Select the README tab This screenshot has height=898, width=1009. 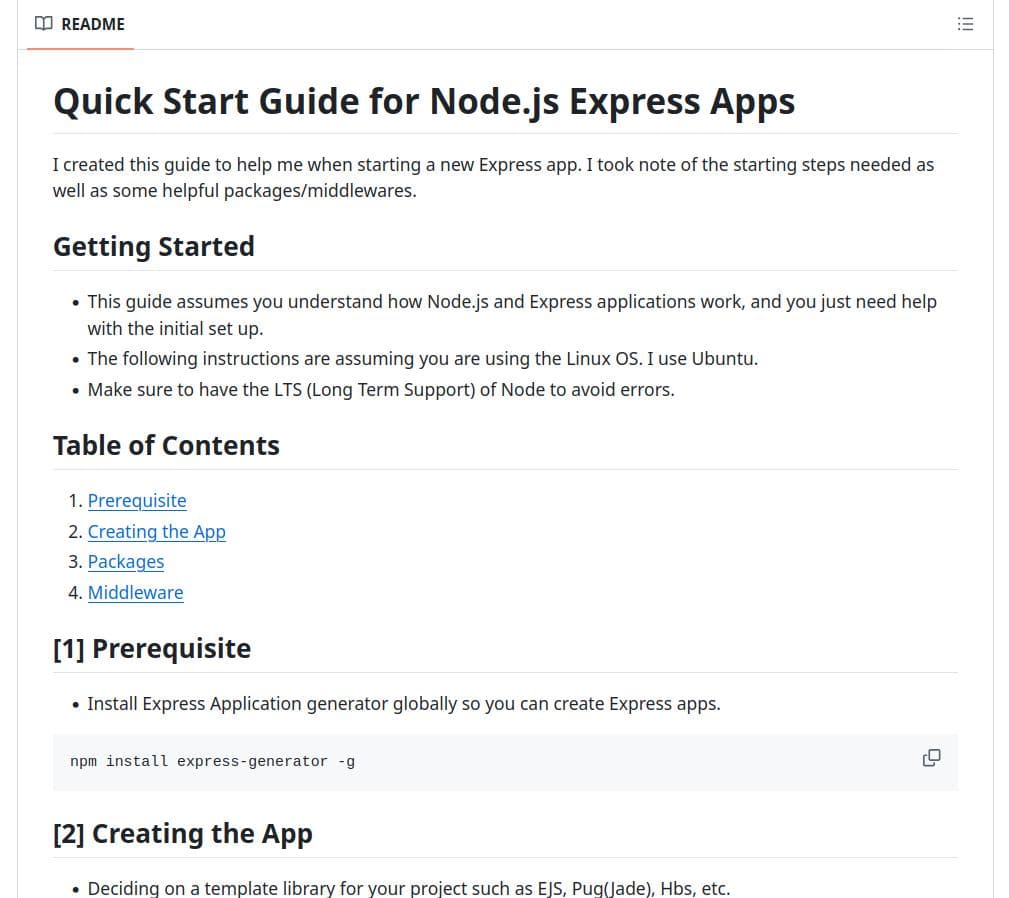[x=81, y=24]
